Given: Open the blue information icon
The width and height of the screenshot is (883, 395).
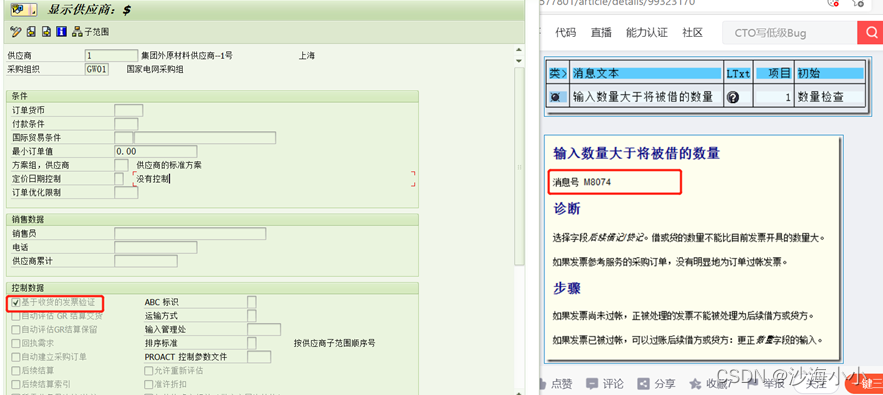Looking at the screenshot, I should click(62, 32).
